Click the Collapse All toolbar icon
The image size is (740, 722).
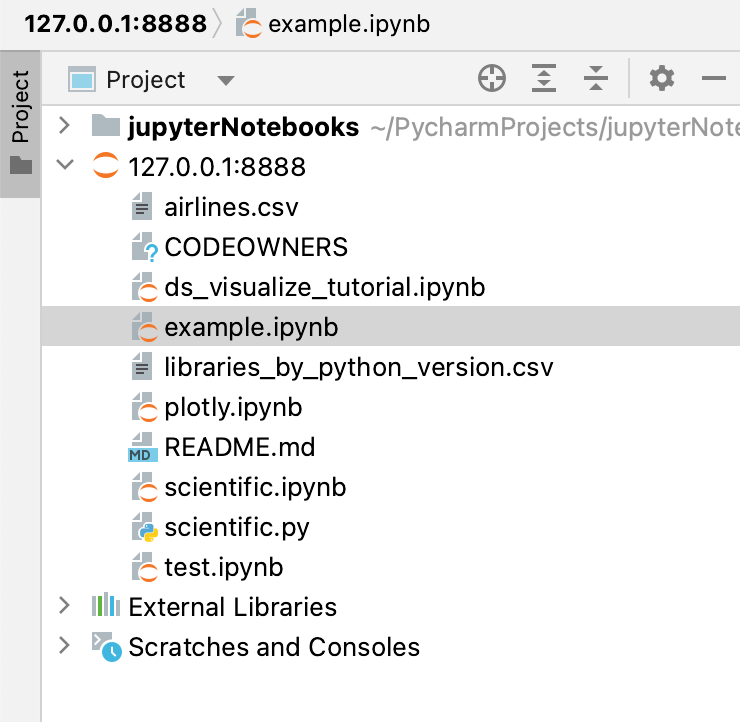coord(596,78)
